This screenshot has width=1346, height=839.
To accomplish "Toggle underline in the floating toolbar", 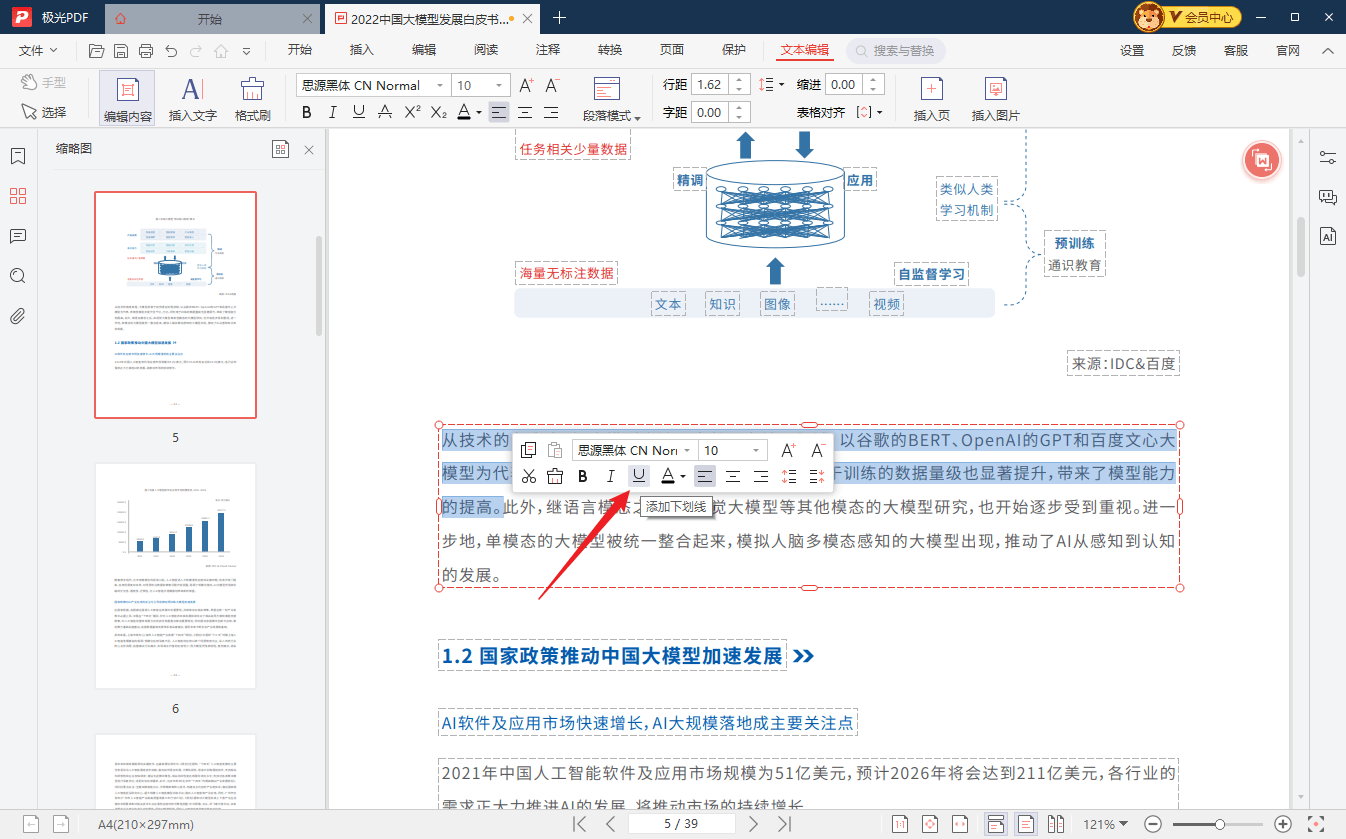I will [639, 477].
